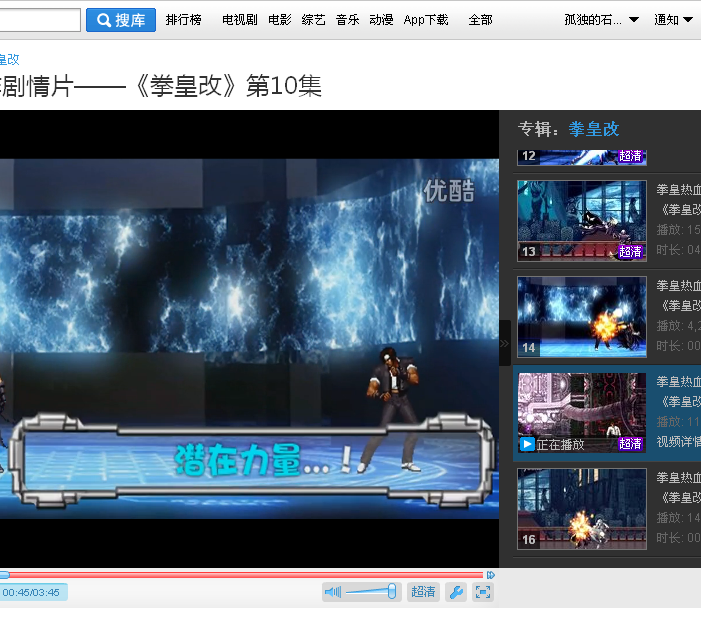Play episode 16 thumbnail in playlist
The width and height of the screenshot is (701, 617).
point(582,509)
